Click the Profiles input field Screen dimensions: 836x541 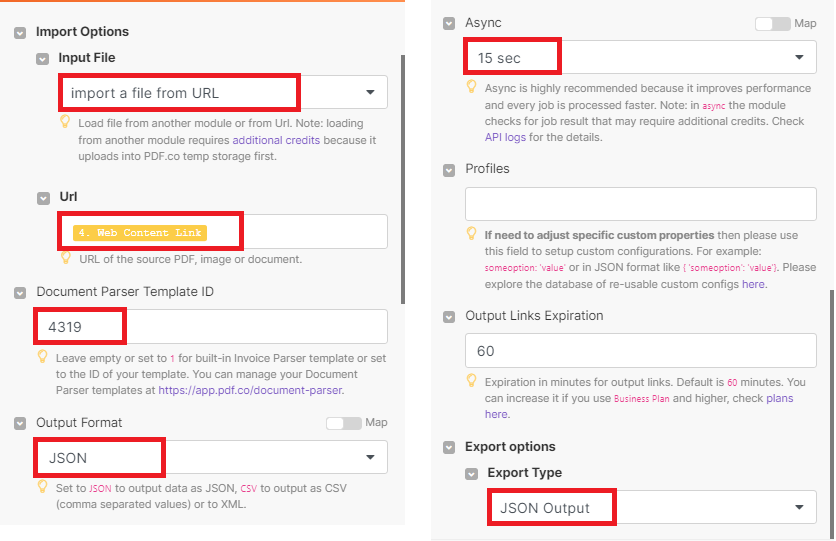pyautogui.click(x=641, y=204)
